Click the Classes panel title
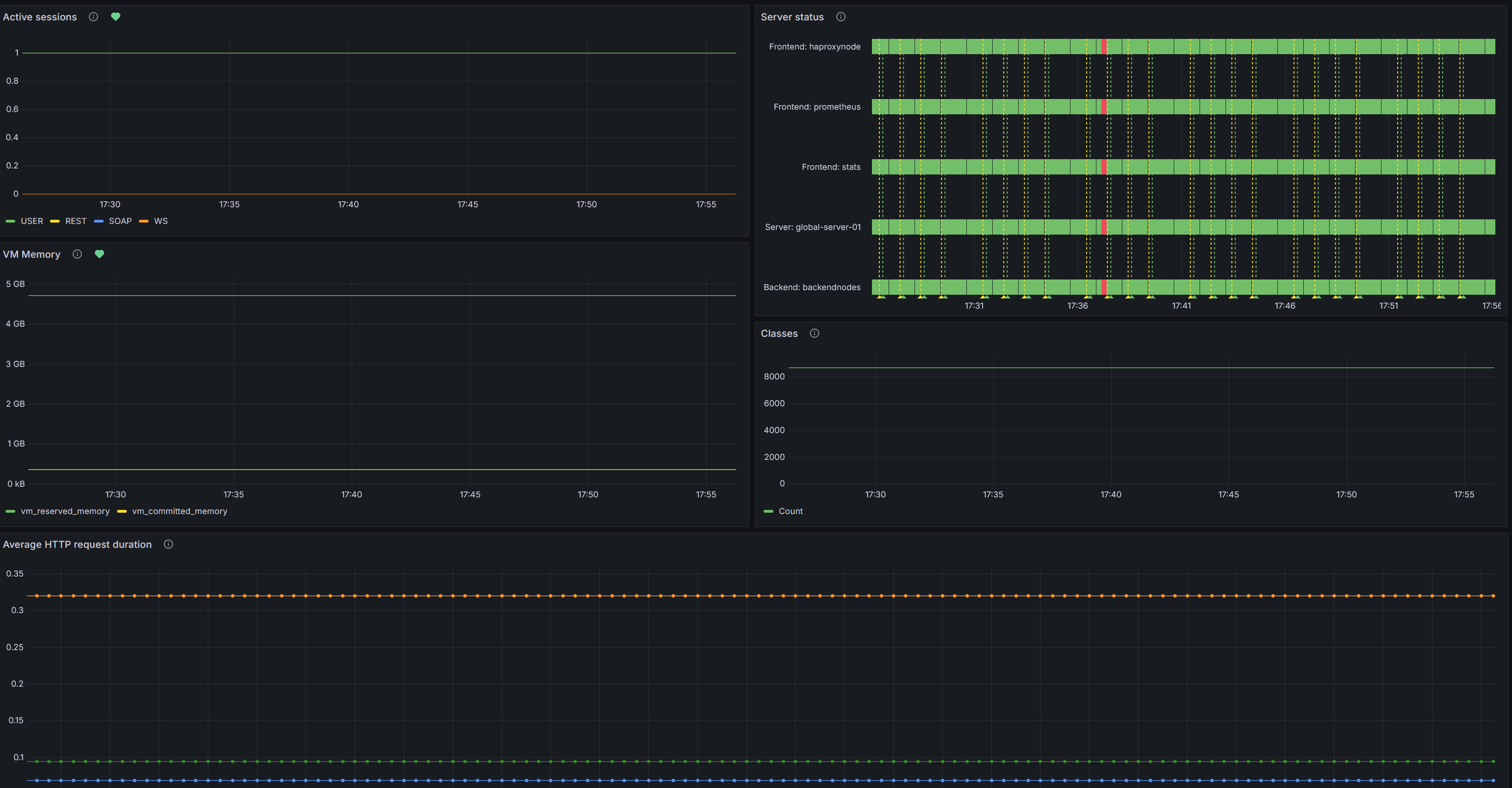Screen dimensions: 1512x788 [x=779, y=333]
